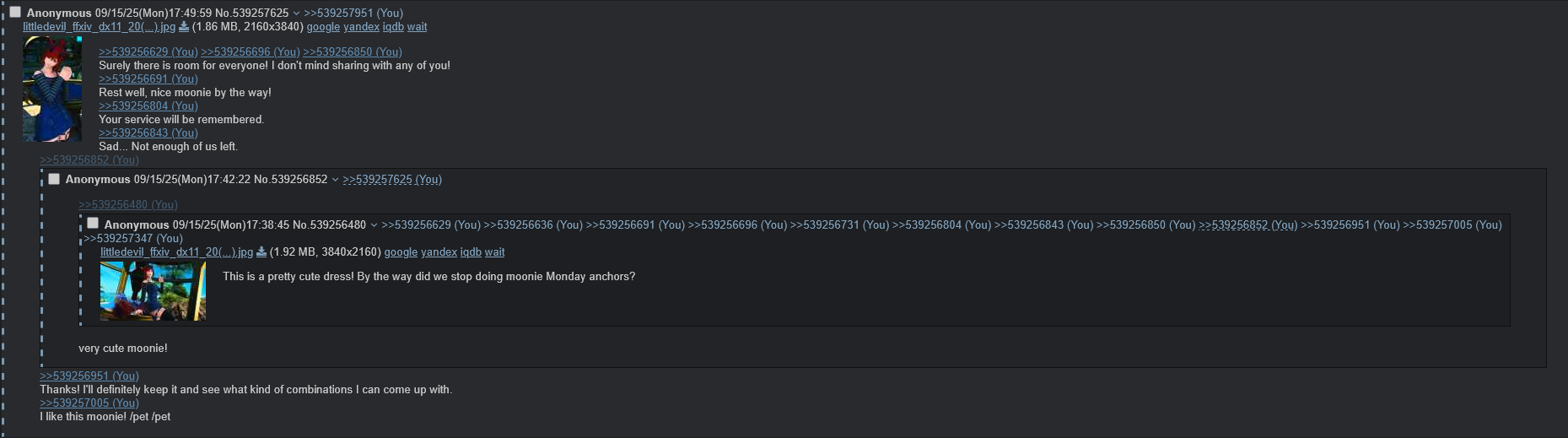
Task: Download No.539256480 image via download icon
Action: pyautogui.click(x=261, y=252)
